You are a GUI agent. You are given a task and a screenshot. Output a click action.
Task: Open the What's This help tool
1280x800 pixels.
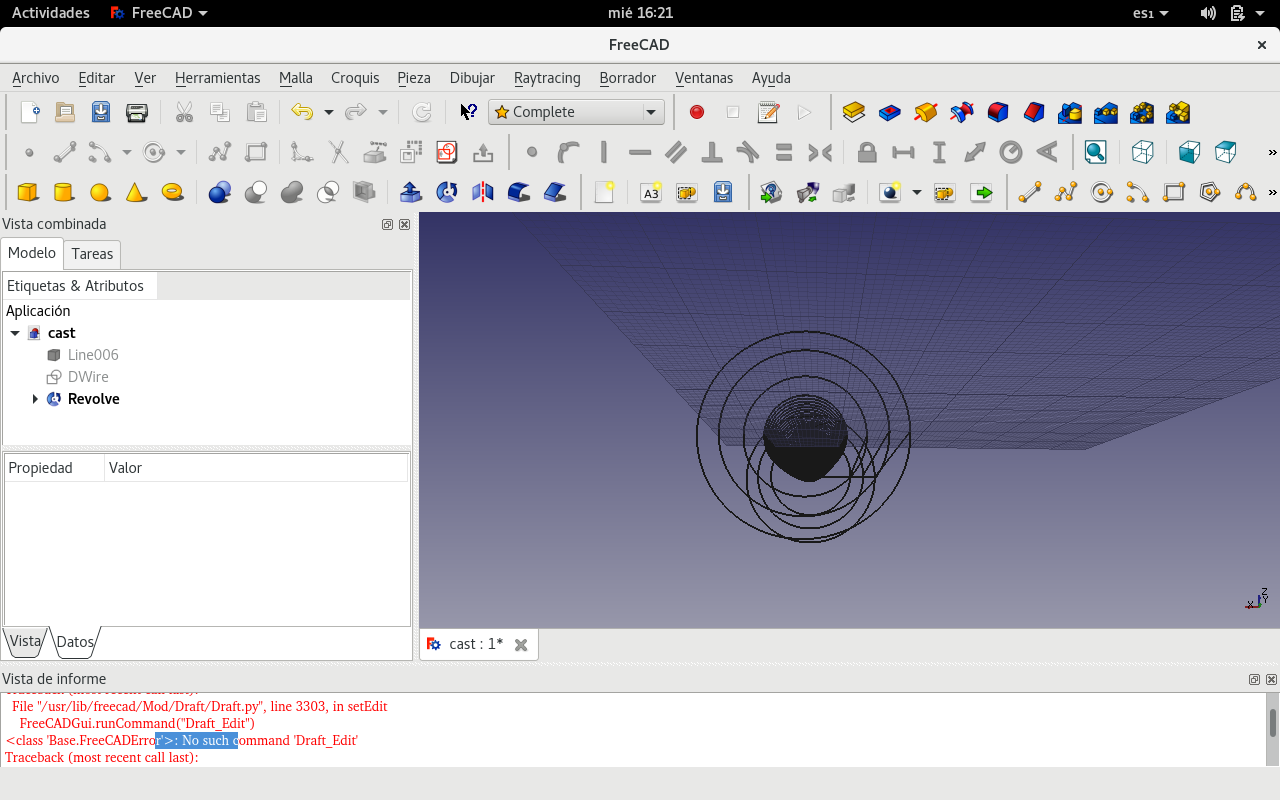(x=468, y=112)
